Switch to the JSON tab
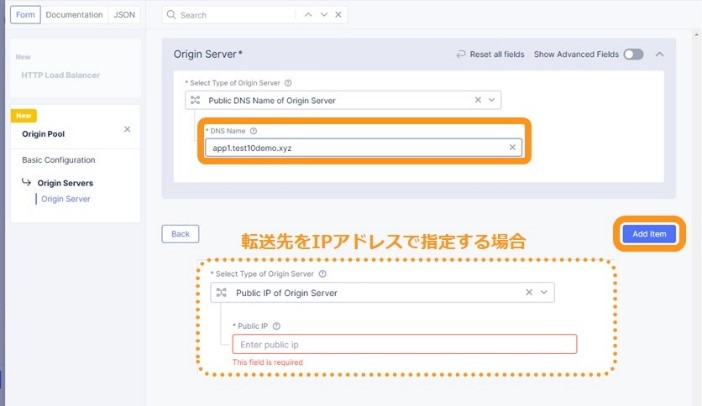The image size is (702, 406). tap(124, 15)
